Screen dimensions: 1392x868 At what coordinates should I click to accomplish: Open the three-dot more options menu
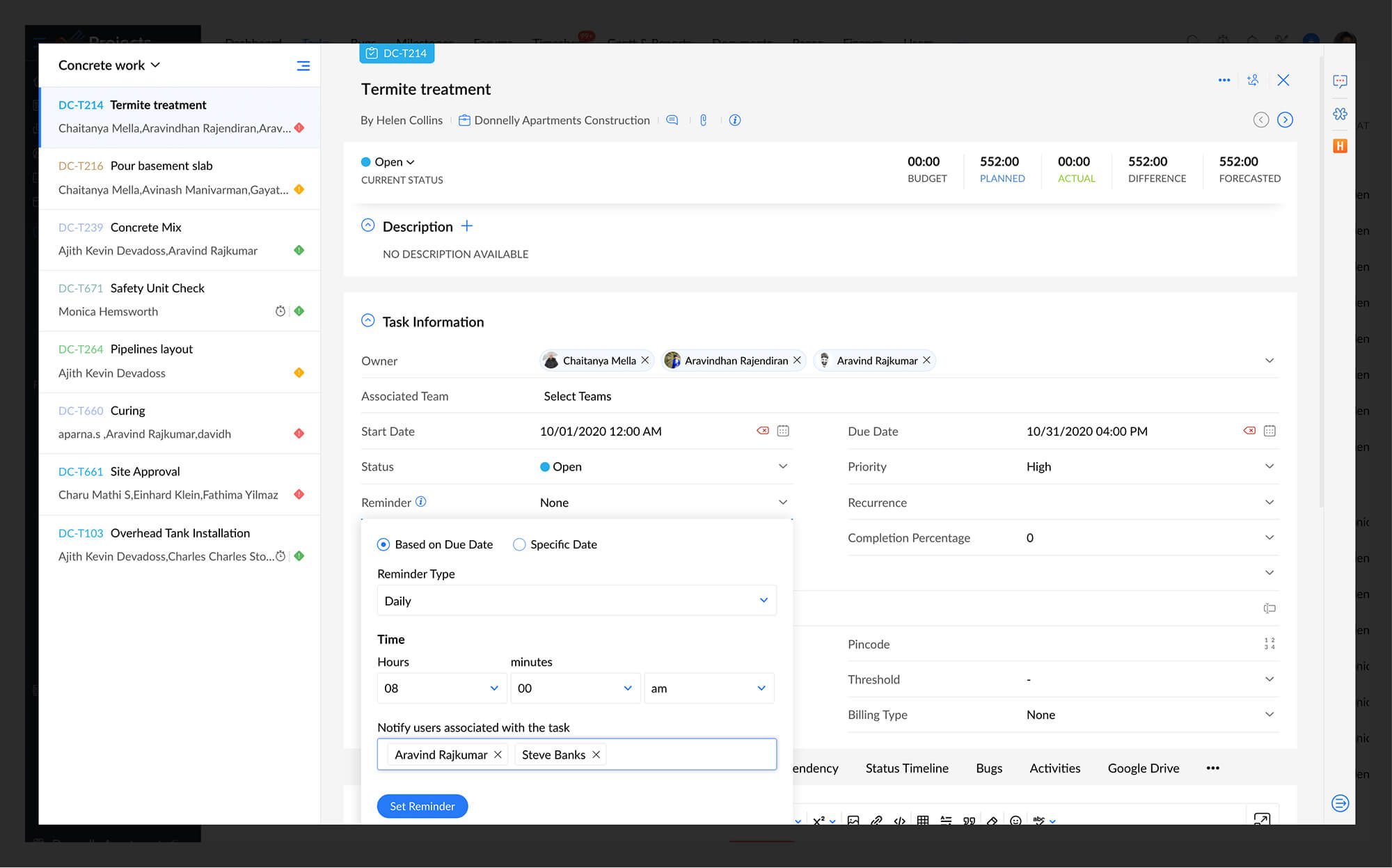1224,80
